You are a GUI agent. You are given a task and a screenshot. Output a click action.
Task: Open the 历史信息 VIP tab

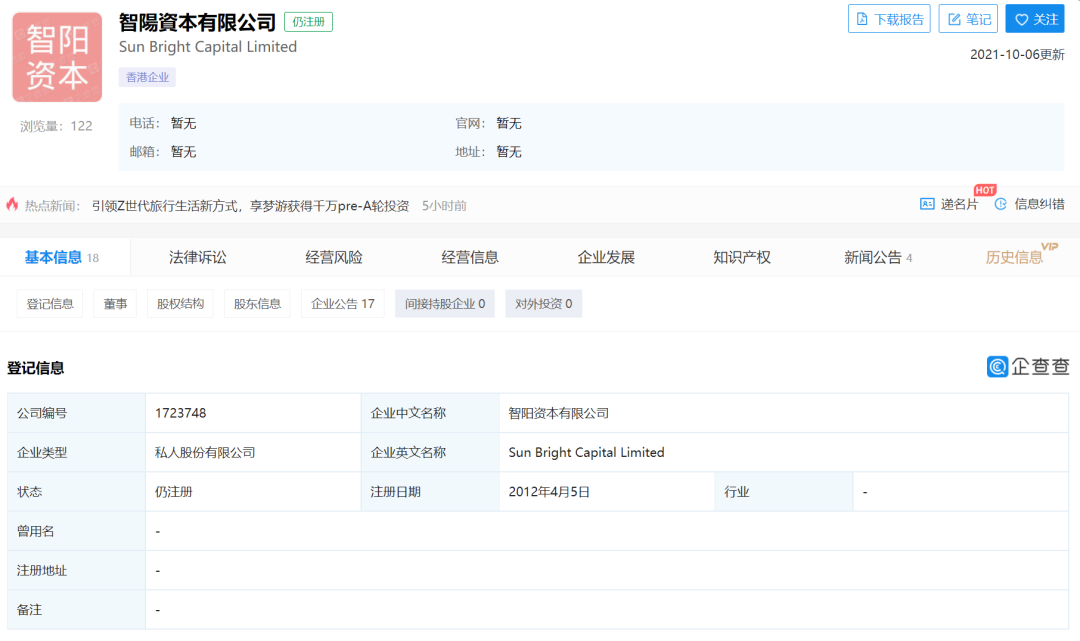click(1014, 258)
